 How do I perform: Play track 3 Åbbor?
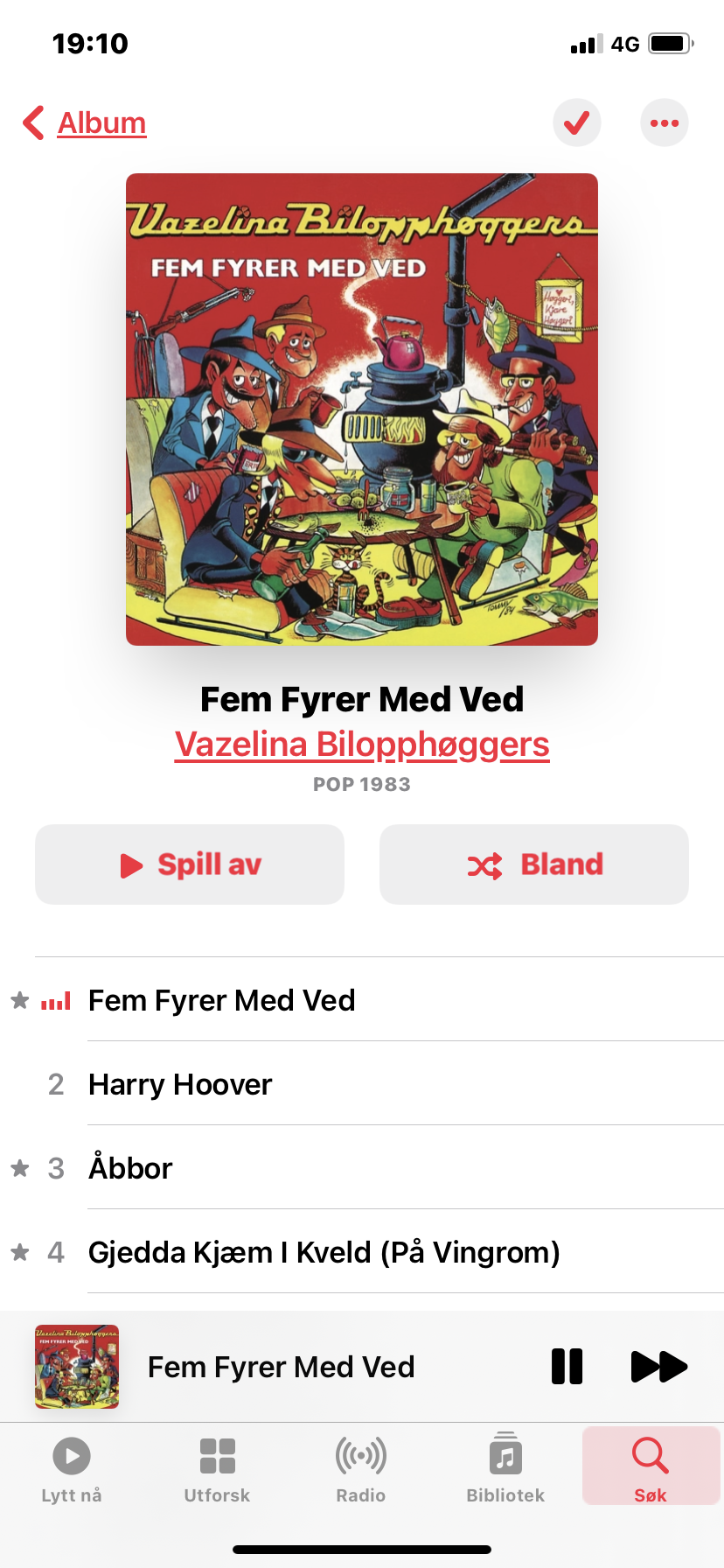pyautogui.click(x=362, y=1167)
